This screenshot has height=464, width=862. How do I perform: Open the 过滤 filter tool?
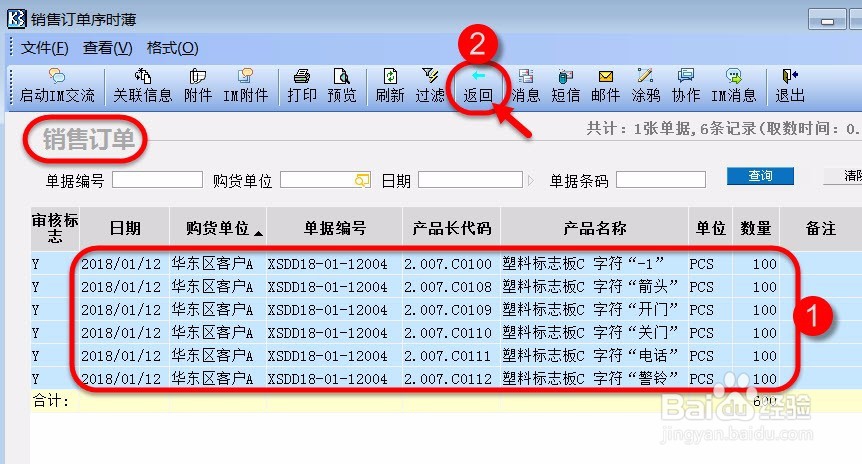pyautogui.click(x=430, y=86)
